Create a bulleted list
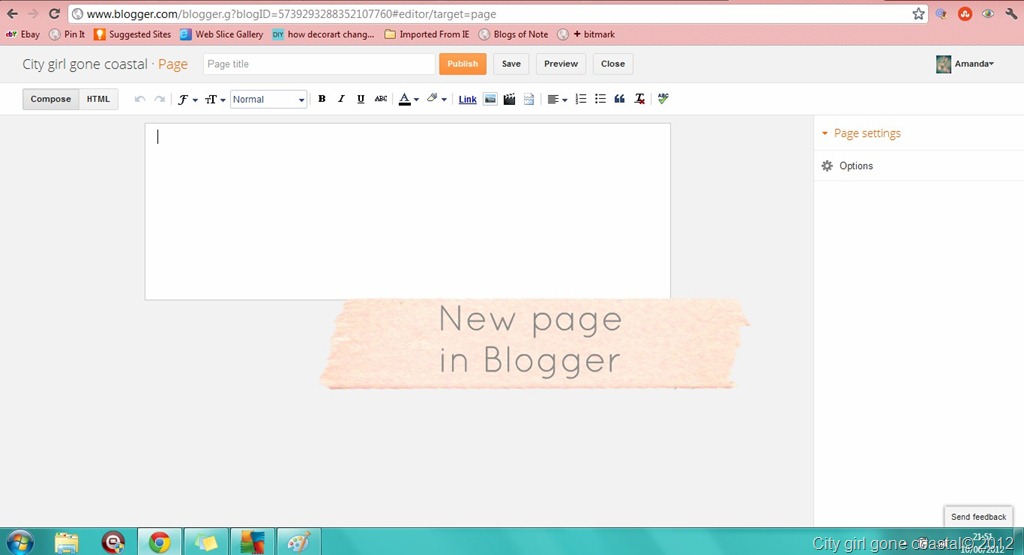The height and width of the screenshot is (555, 1024). tap(600, 99)
